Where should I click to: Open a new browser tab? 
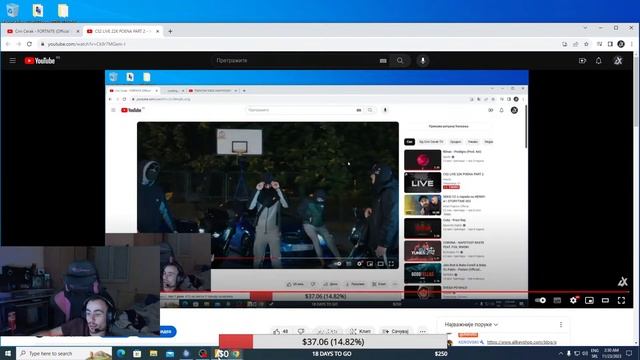(x=170, y=31)
